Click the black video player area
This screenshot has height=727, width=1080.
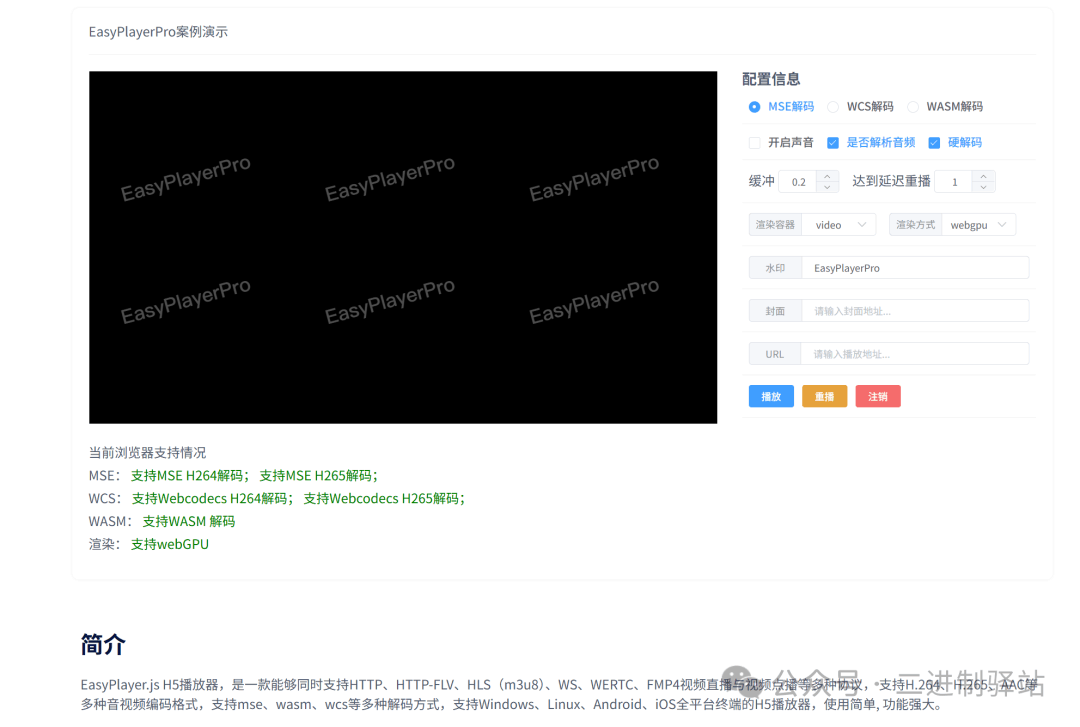tap(403, 247)
